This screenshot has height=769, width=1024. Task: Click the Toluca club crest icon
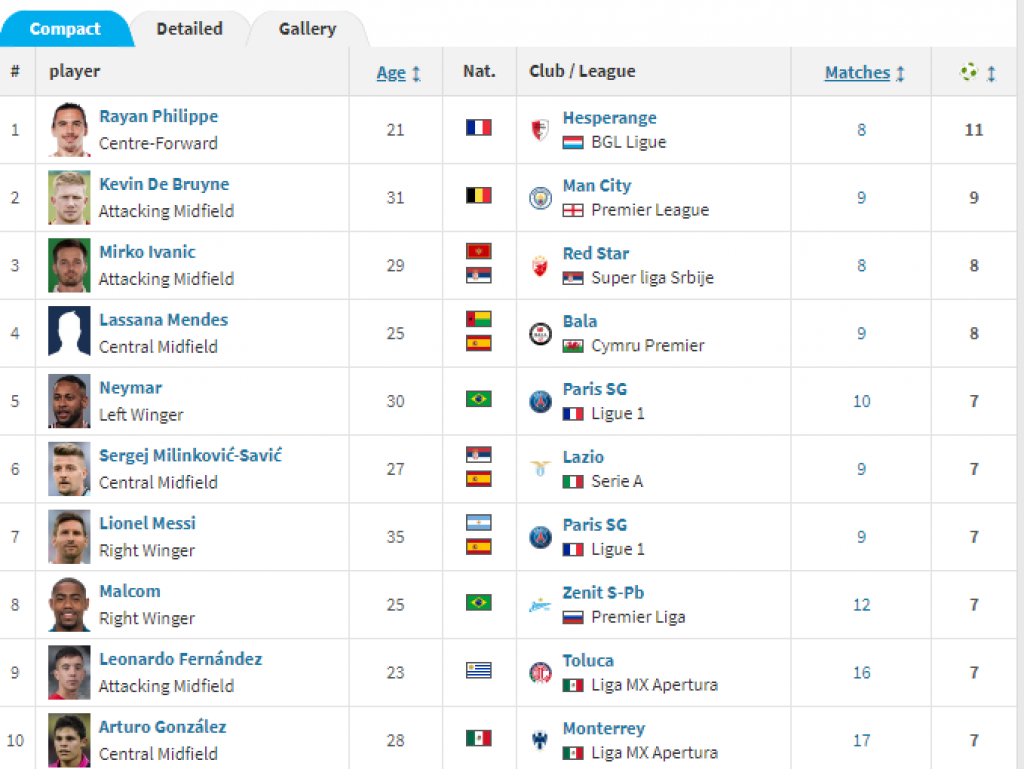(x=540, y=673)
